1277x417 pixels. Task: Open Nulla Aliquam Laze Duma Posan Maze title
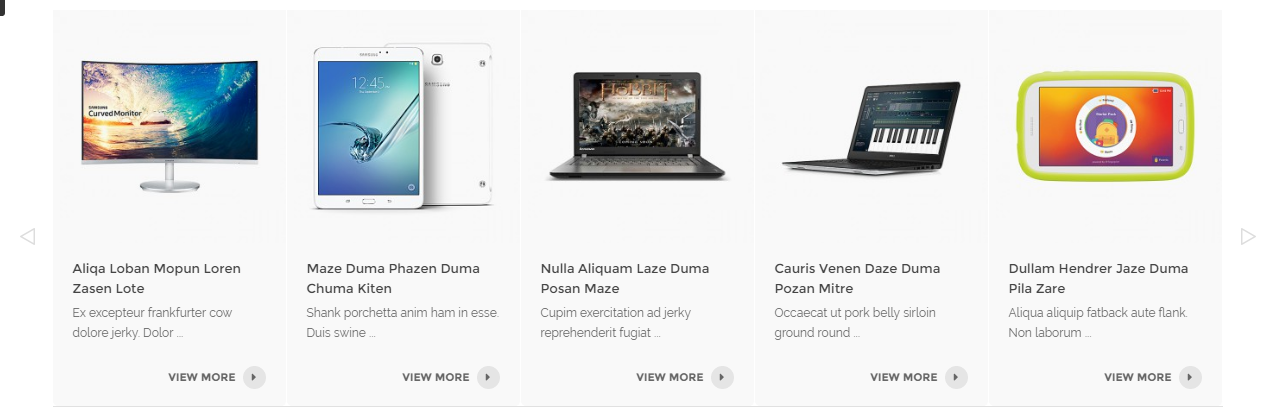(x=625, y=279)
